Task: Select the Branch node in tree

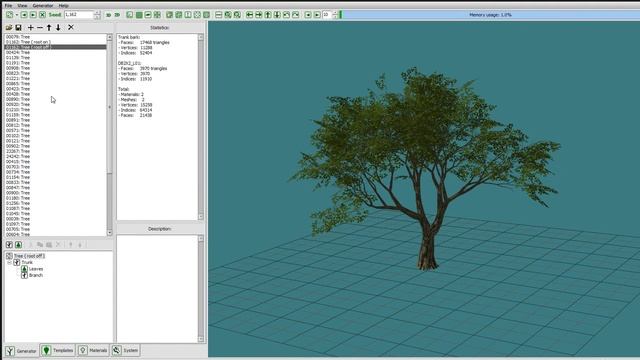Action: click(x=36, y=275)
